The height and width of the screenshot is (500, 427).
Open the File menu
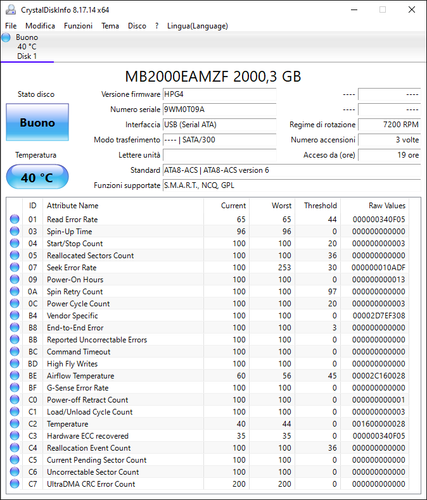point(11,26)
